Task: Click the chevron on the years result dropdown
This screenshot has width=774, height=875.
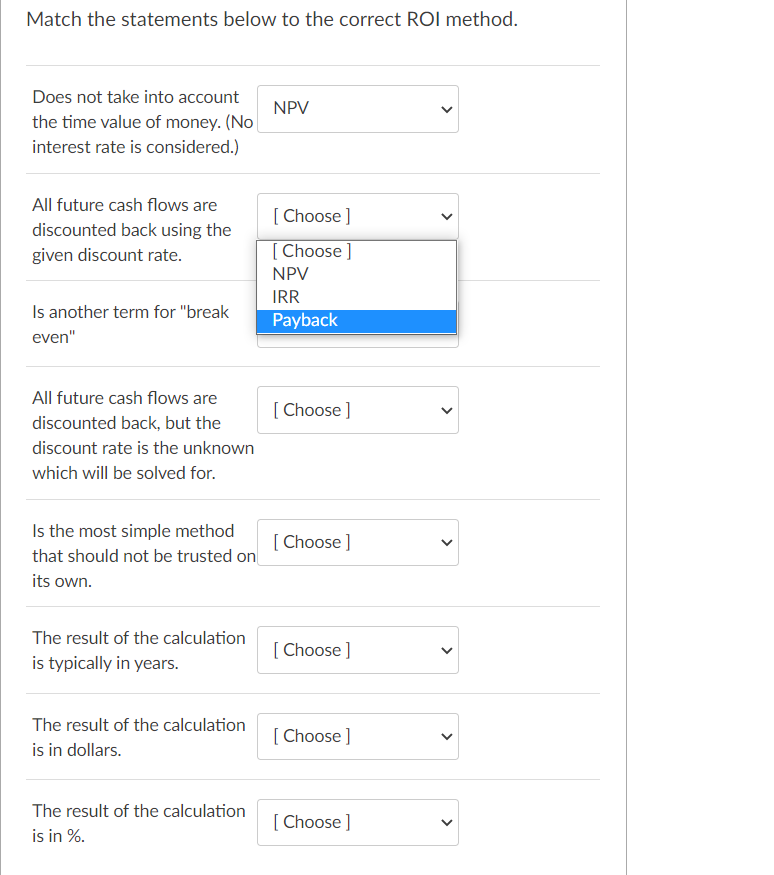Action: (444, 650)
